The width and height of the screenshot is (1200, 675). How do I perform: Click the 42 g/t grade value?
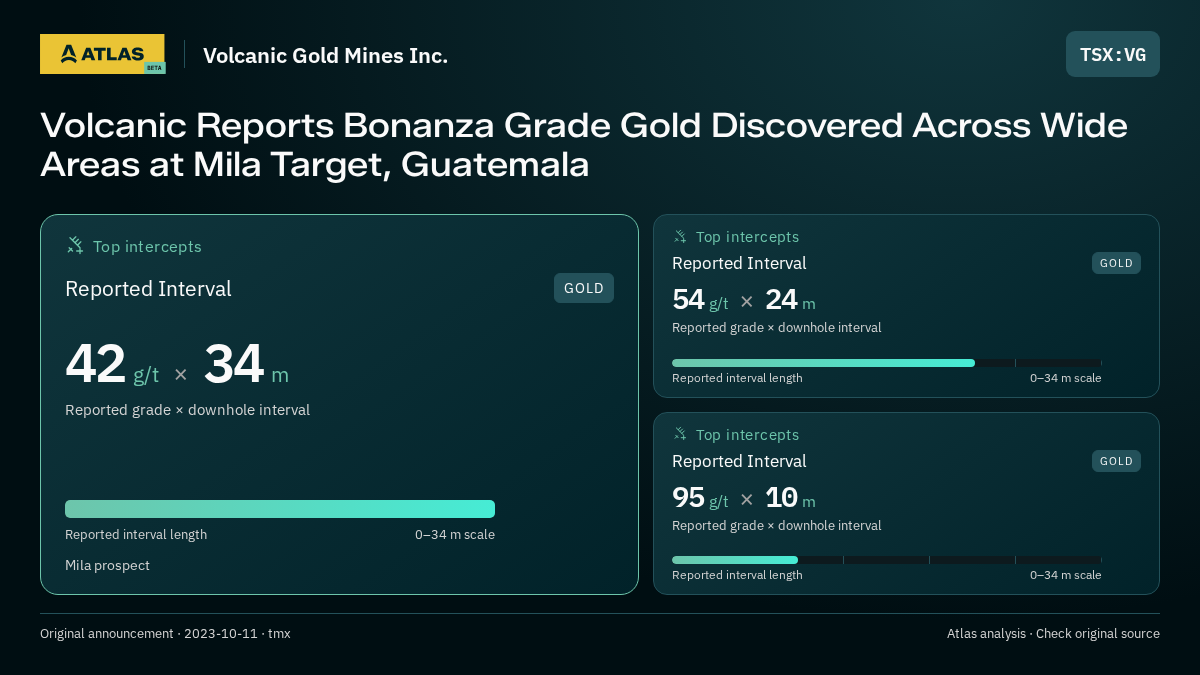pyautogui.click(x=112, y=365)
